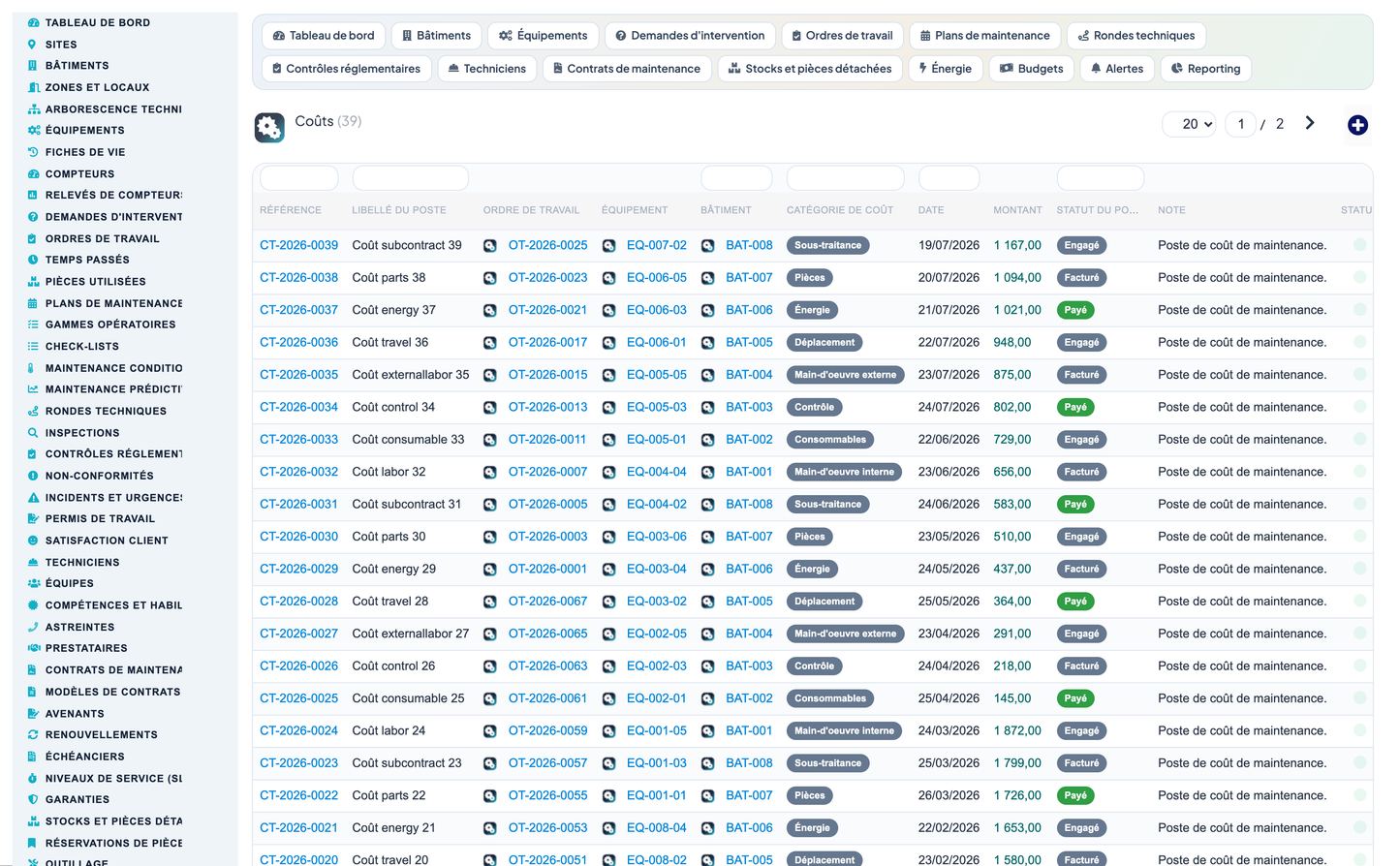Image resolution: width=1400 pixels, height=866 pixels.
Task: Click Référence filter input field
Action: pyautogui.click(x=299, y=178)
